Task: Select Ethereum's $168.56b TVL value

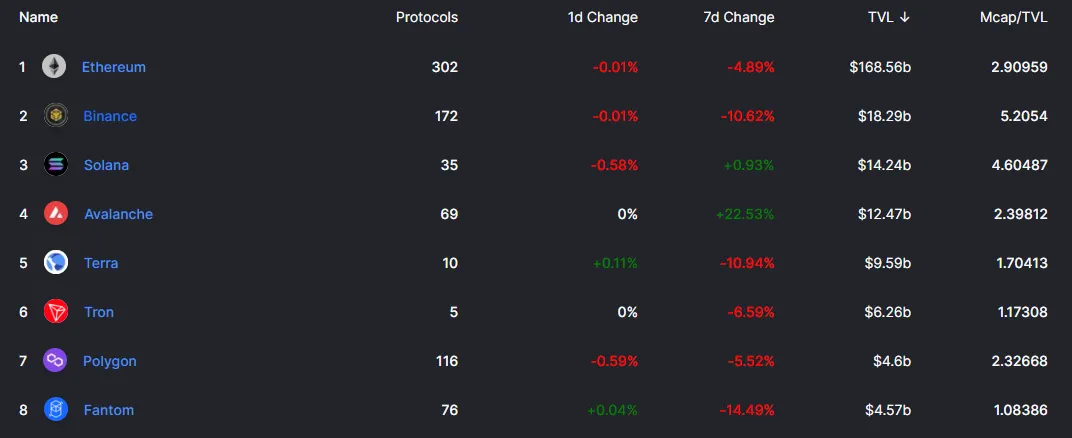Action: coord(880,67)
